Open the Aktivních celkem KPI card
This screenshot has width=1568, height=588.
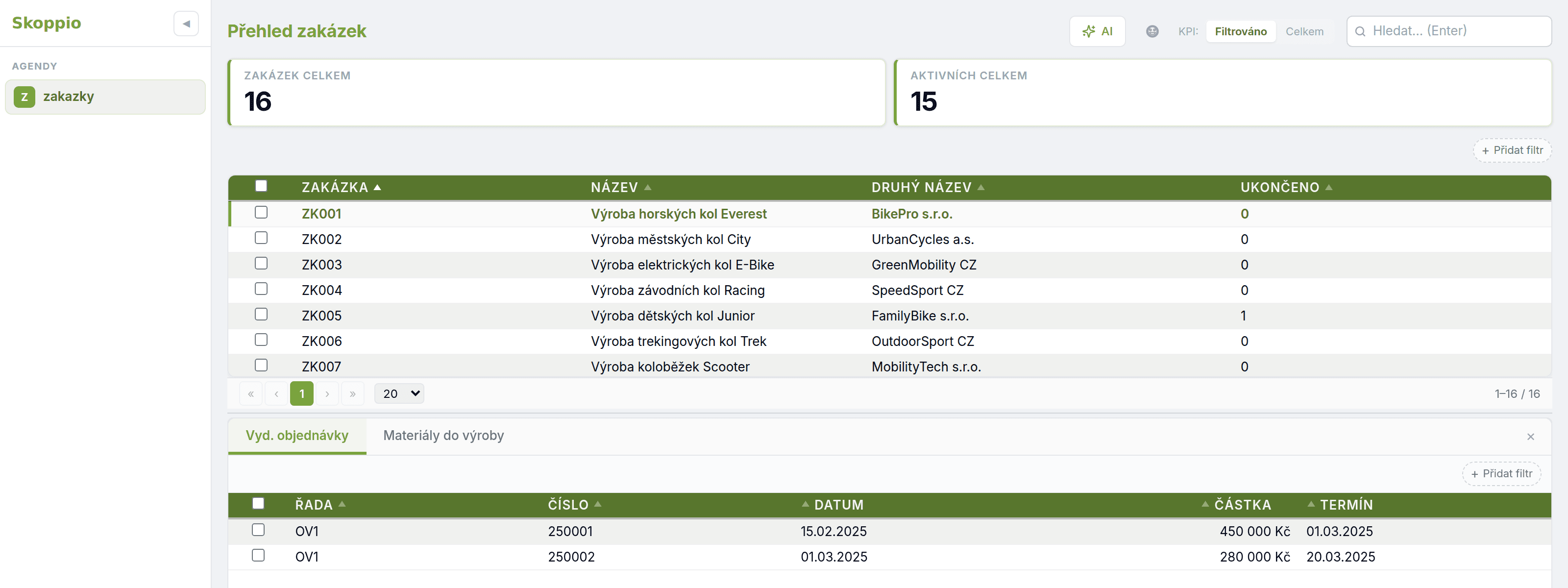(x=1222, y=93)
